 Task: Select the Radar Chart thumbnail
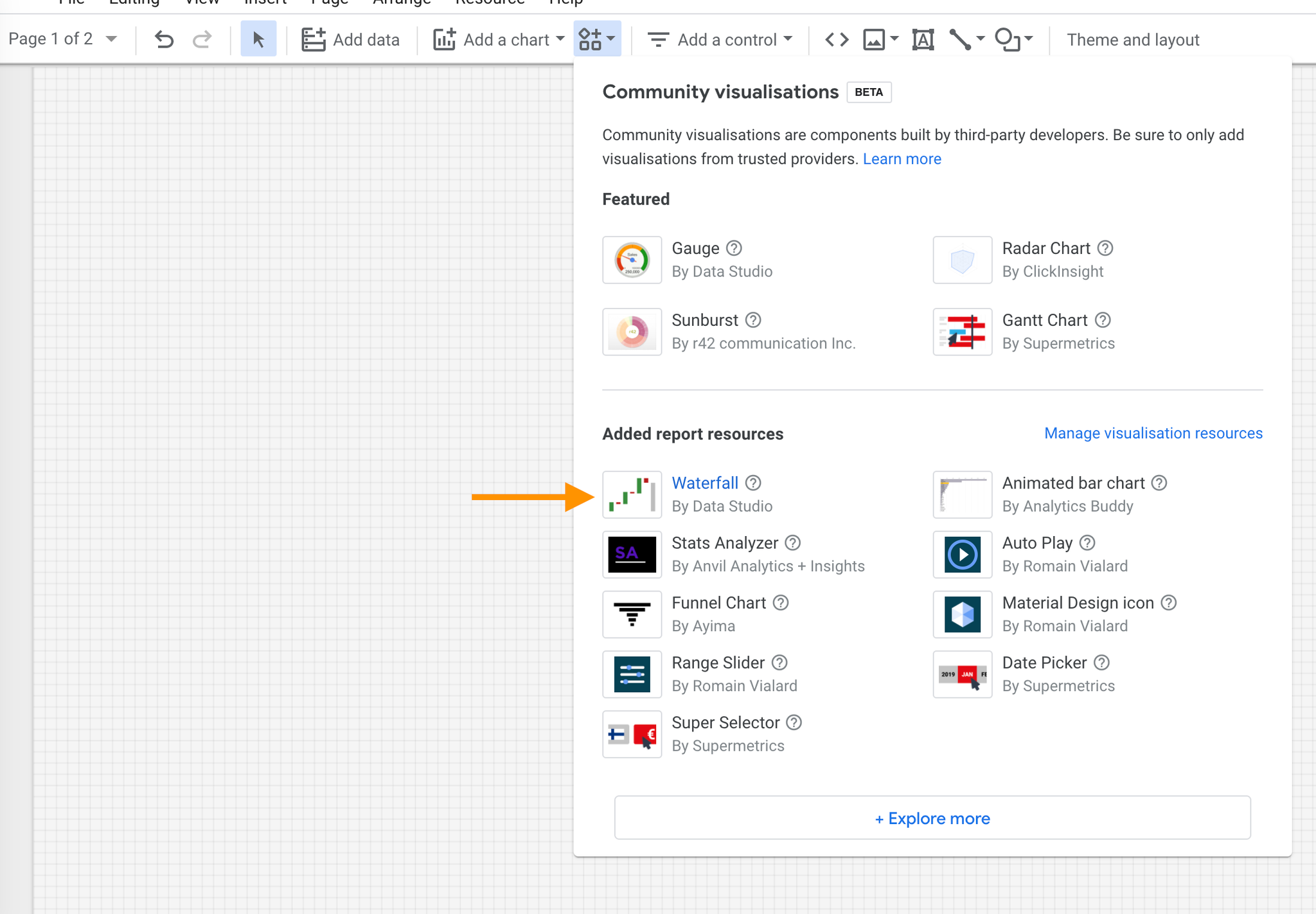click(x=962, y=260)
